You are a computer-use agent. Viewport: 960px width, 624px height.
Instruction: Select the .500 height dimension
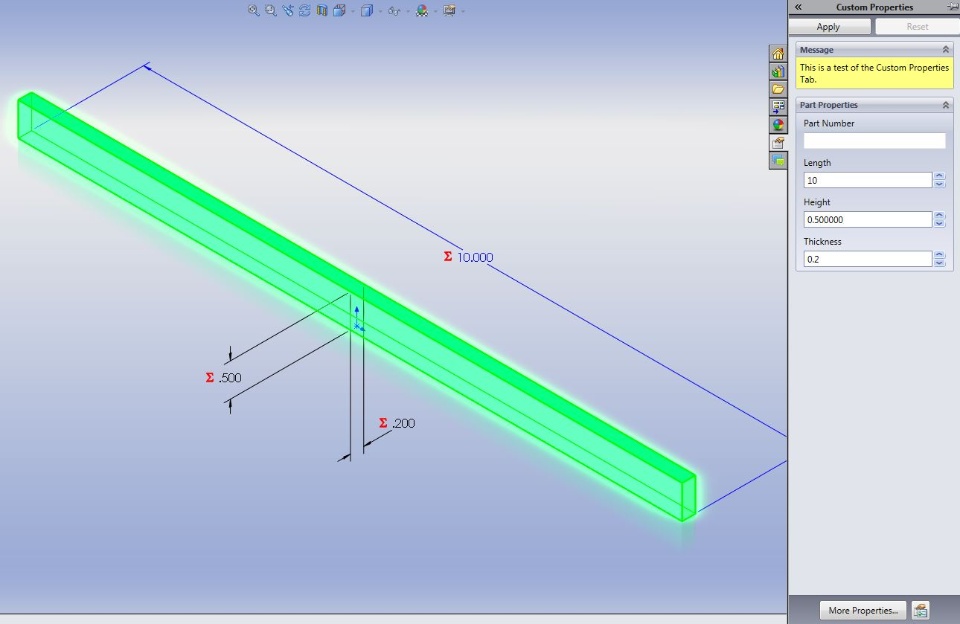[230, 378]
